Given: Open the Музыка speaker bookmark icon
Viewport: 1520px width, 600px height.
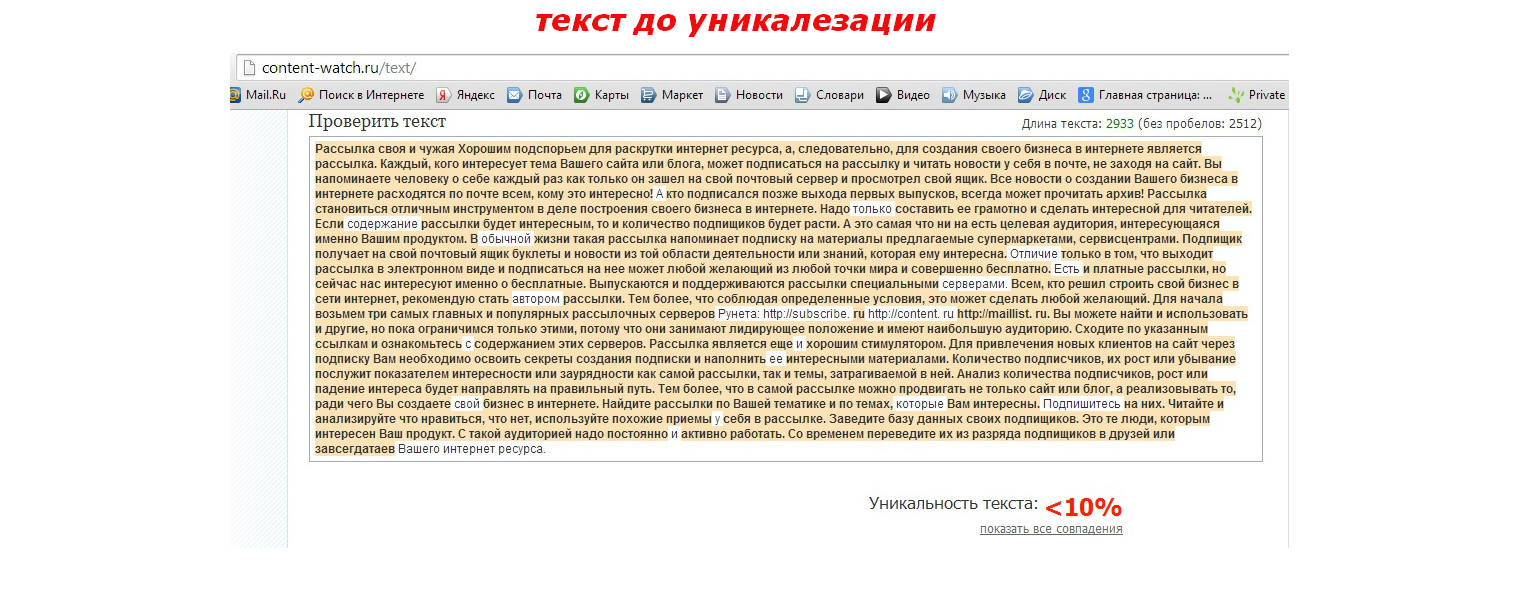Looking at the screenshot, I should point(949,95).
